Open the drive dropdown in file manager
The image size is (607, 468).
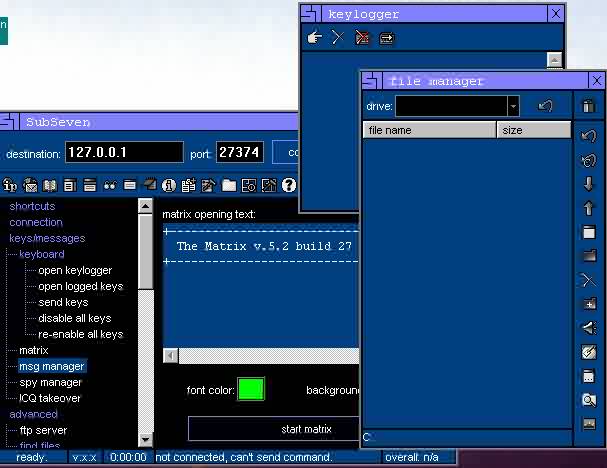(x=513, y=106)
